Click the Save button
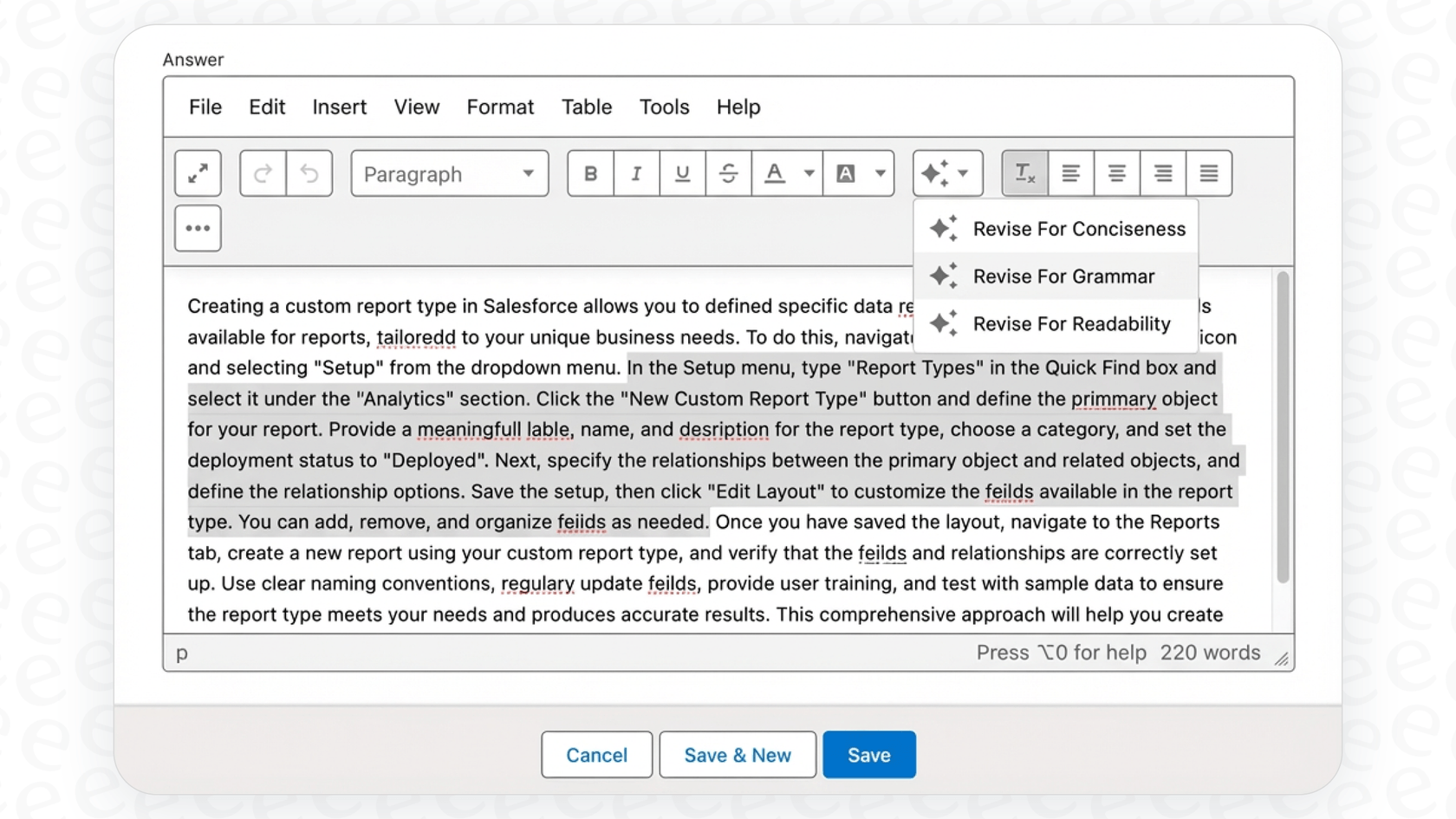This screenshot has width=1456, height=819. [868, 754]
